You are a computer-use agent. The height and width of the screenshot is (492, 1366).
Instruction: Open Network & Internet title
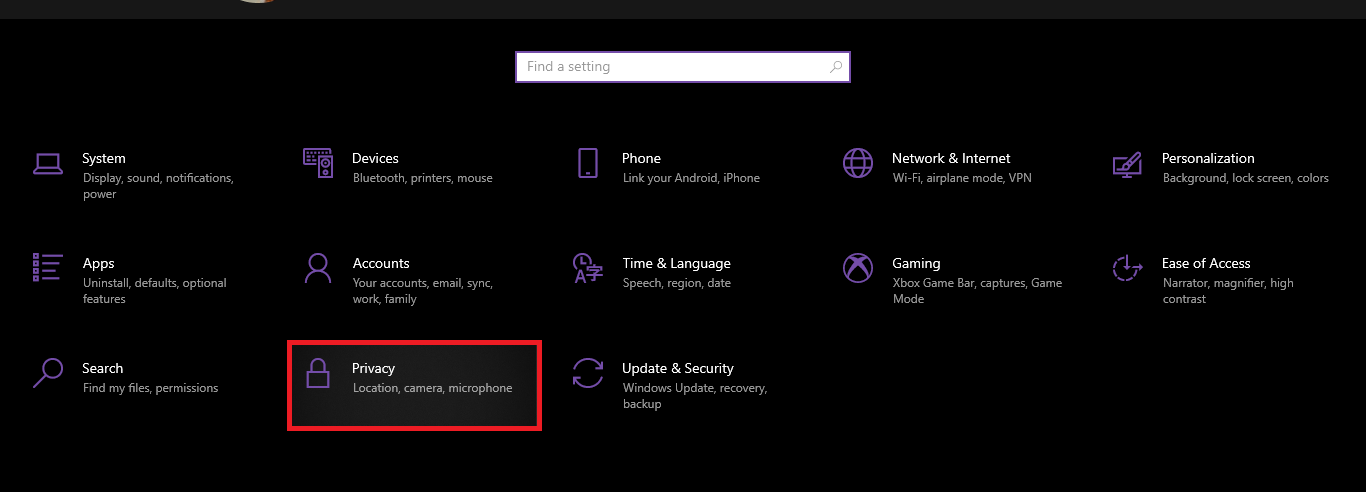point(951,158)
